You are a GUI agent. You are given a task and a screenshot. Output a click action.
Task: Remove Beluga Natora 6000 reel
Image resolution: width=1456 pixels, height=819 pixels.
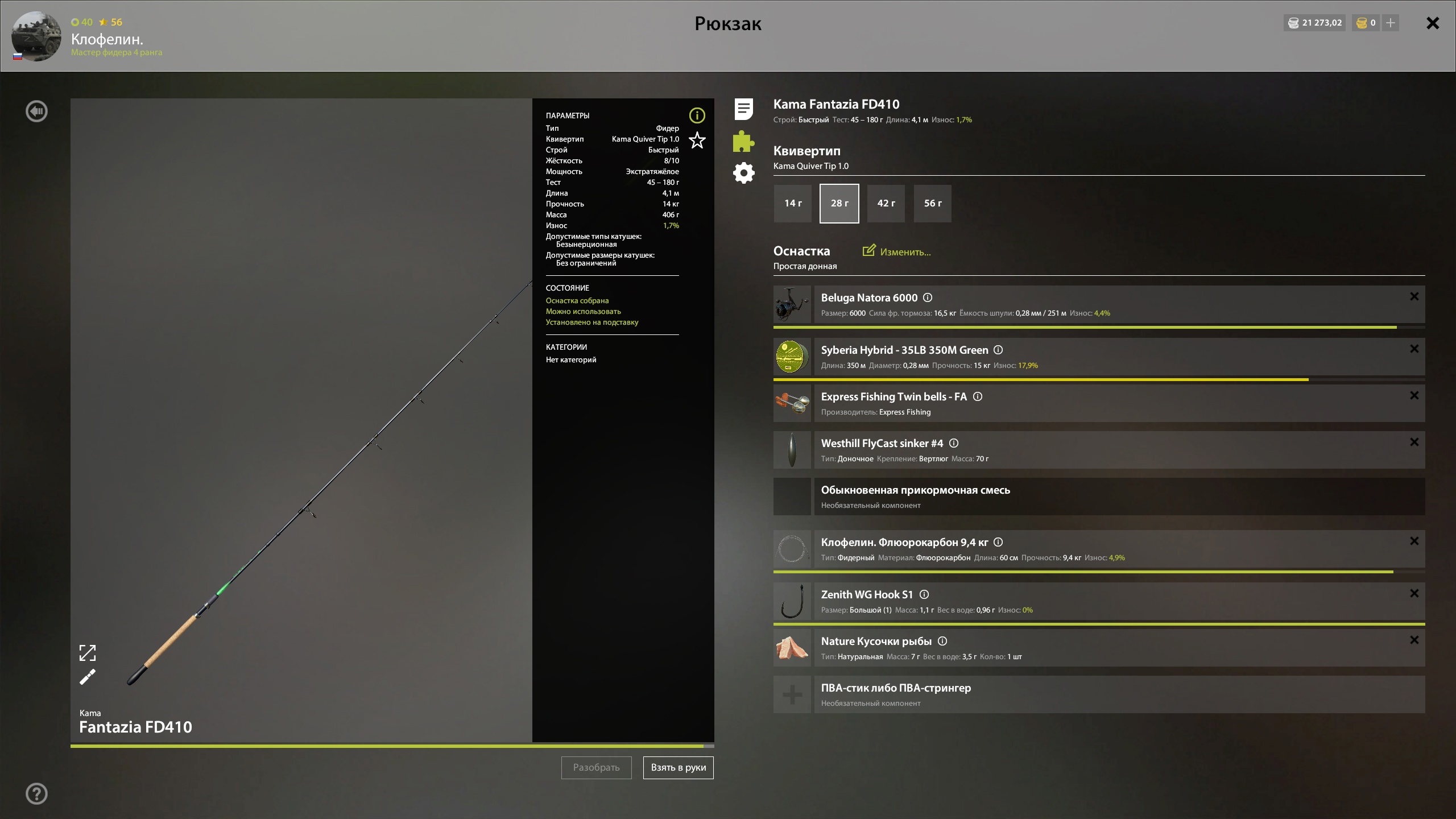click(1414, 296)
